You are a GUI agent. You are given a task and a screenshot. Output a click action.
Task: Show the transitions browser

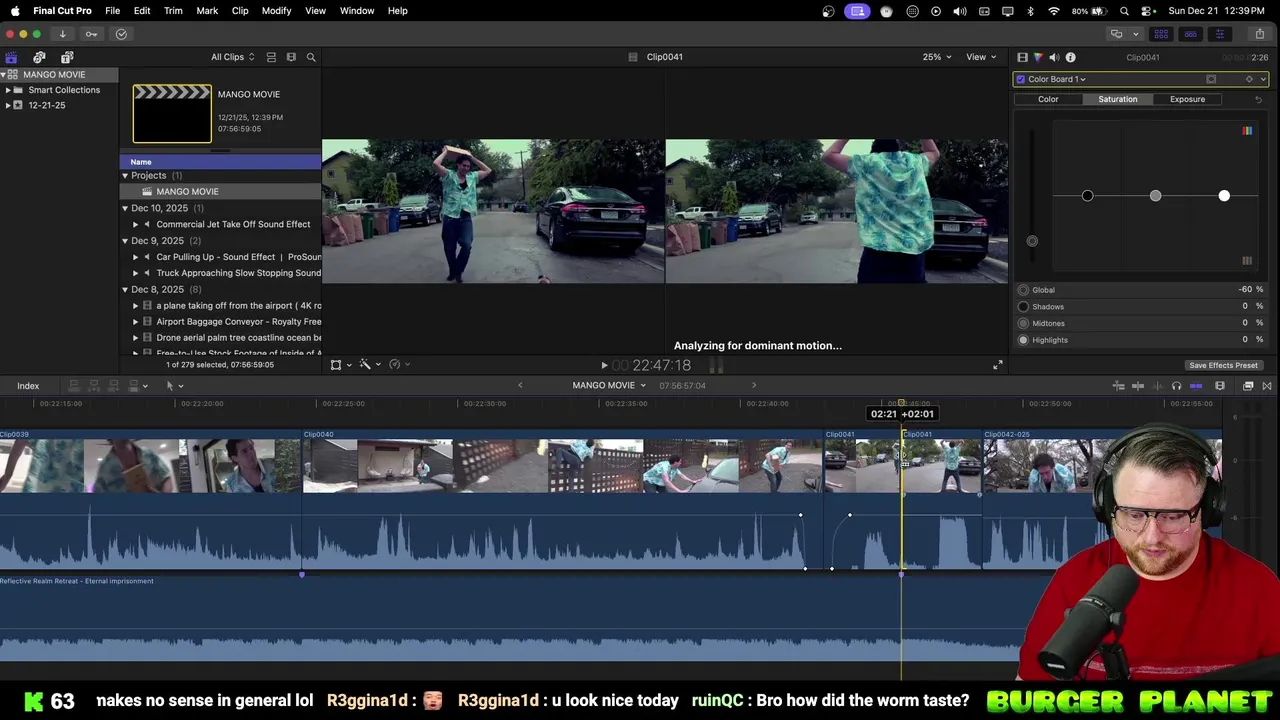(1267, 386)
